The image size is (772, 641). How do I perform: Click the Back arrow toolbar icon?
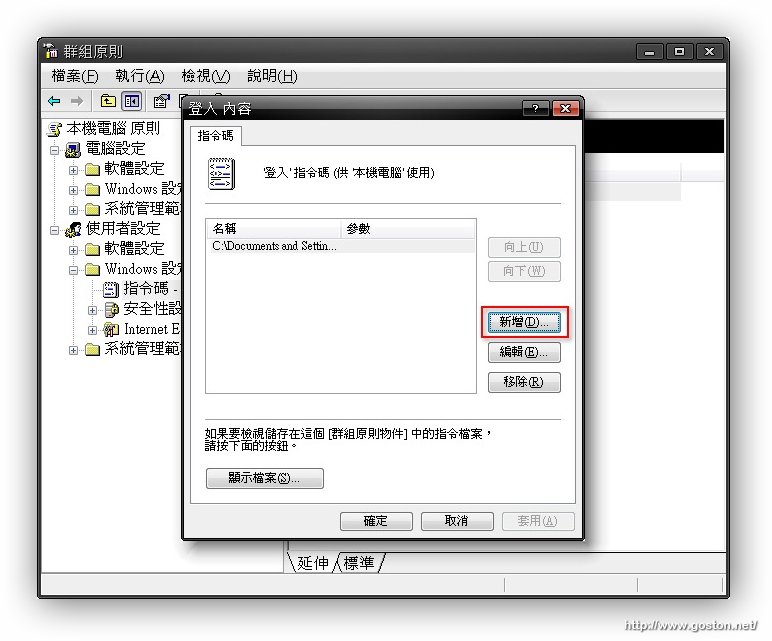(x=54, y=101)
